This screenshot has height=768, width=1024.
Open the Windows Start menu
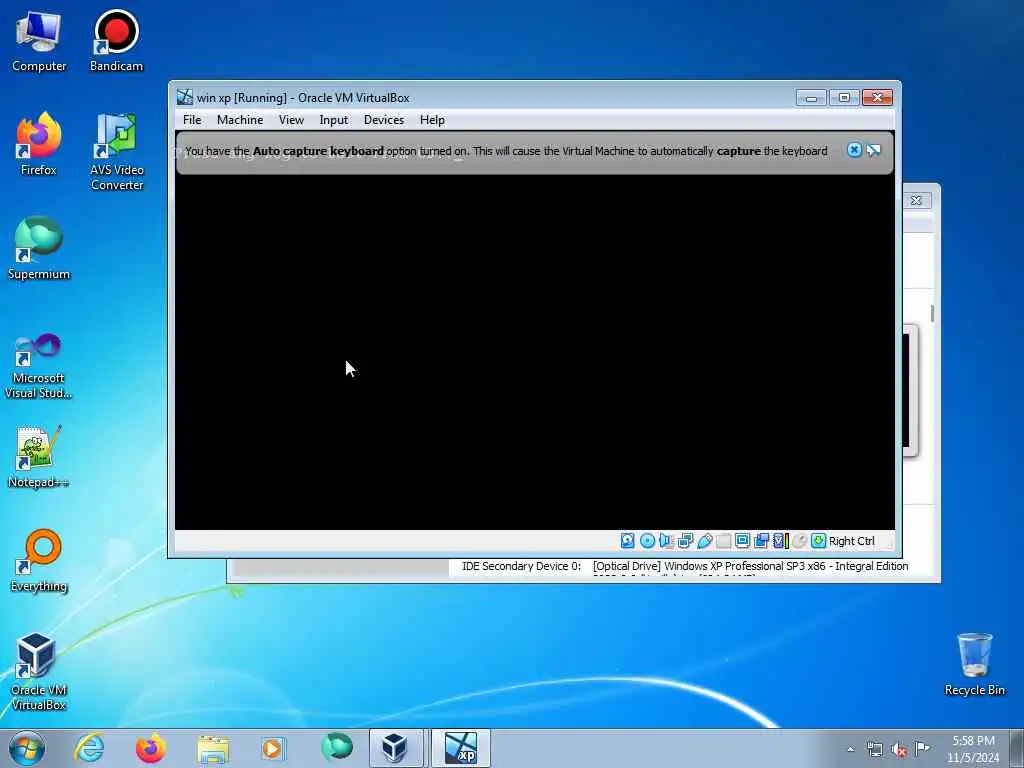pos(27,748)
